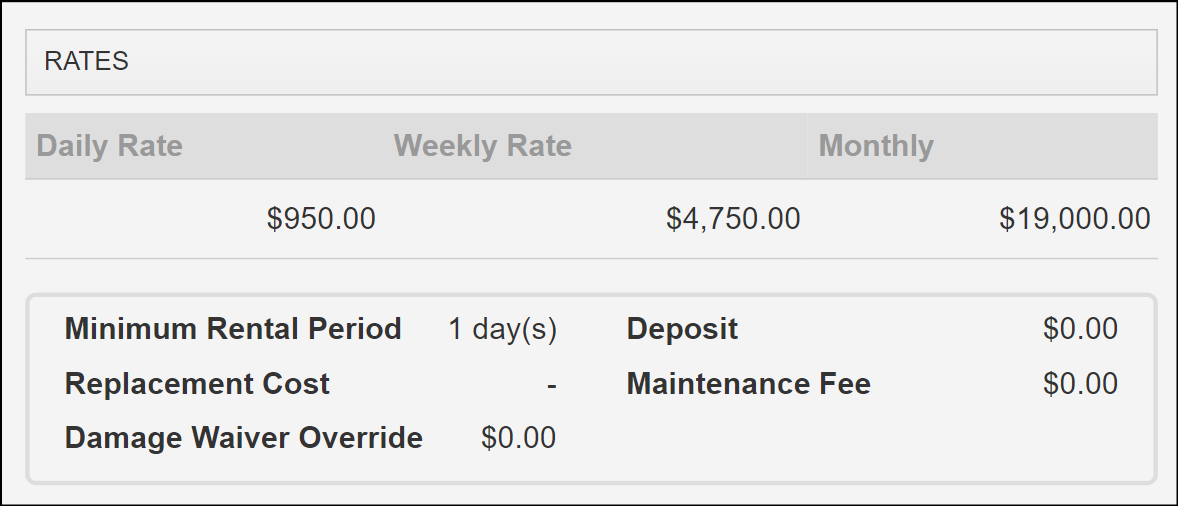
Task: Click the Maintenance Fee label
Action: [748, 384]
